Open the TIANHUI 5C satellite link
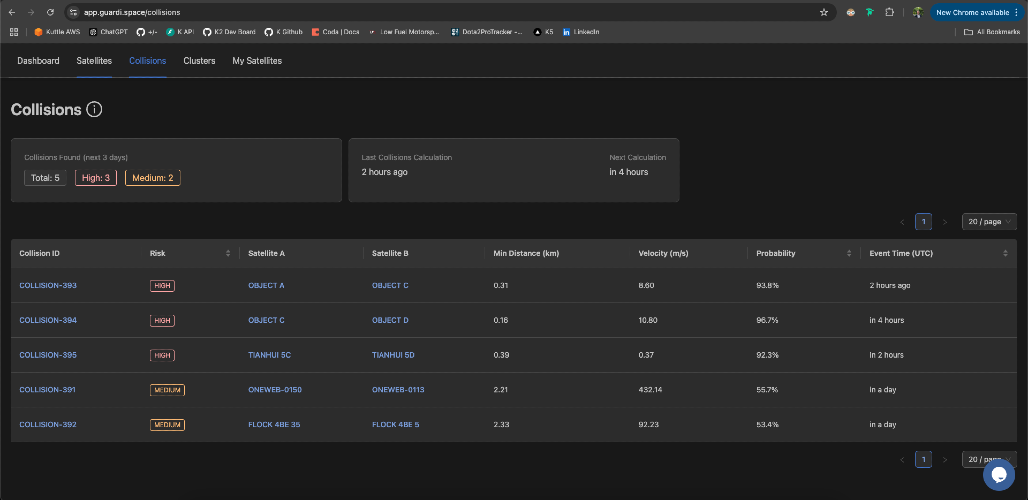Image resolution: width=1028 pixels, height=500 pixels. tap(269, 355)
